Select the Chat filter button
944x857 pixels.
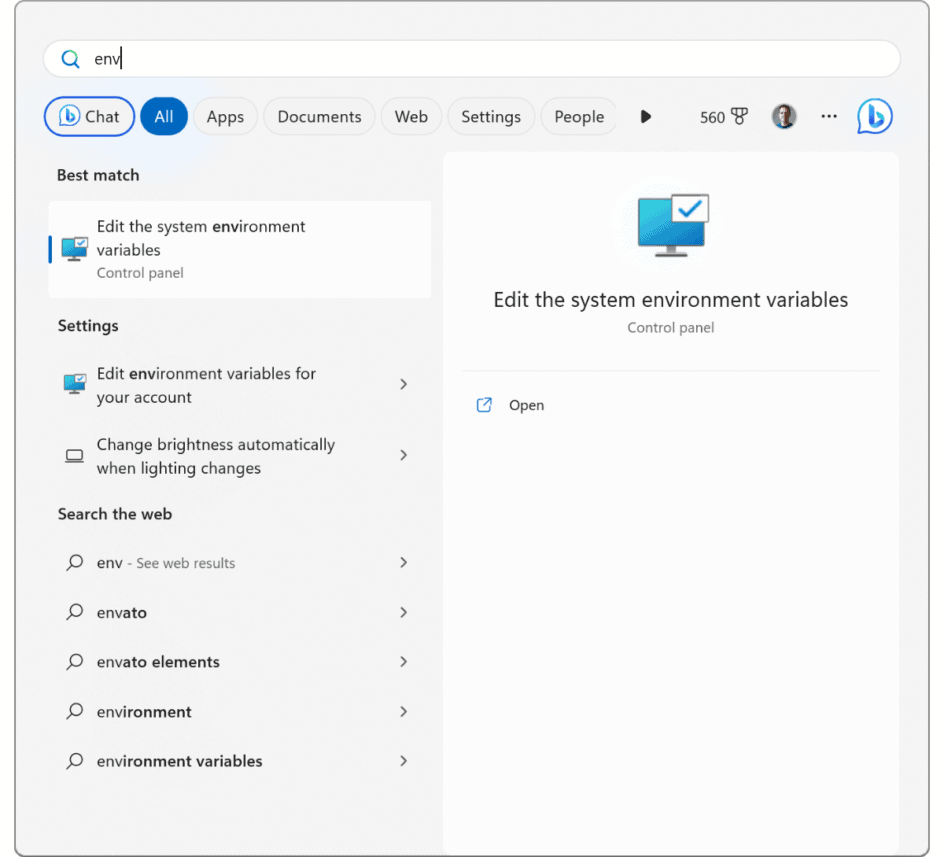coord(89,116)
